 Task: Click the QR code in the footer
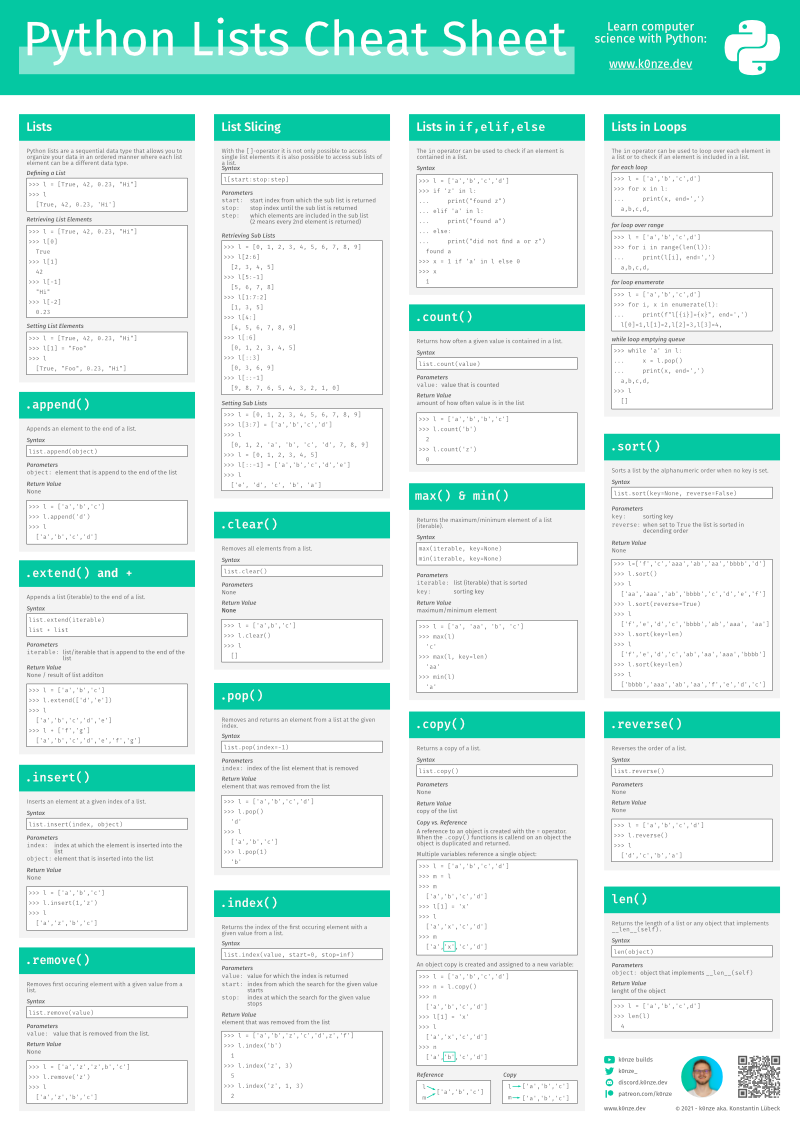click(758, 1076)
